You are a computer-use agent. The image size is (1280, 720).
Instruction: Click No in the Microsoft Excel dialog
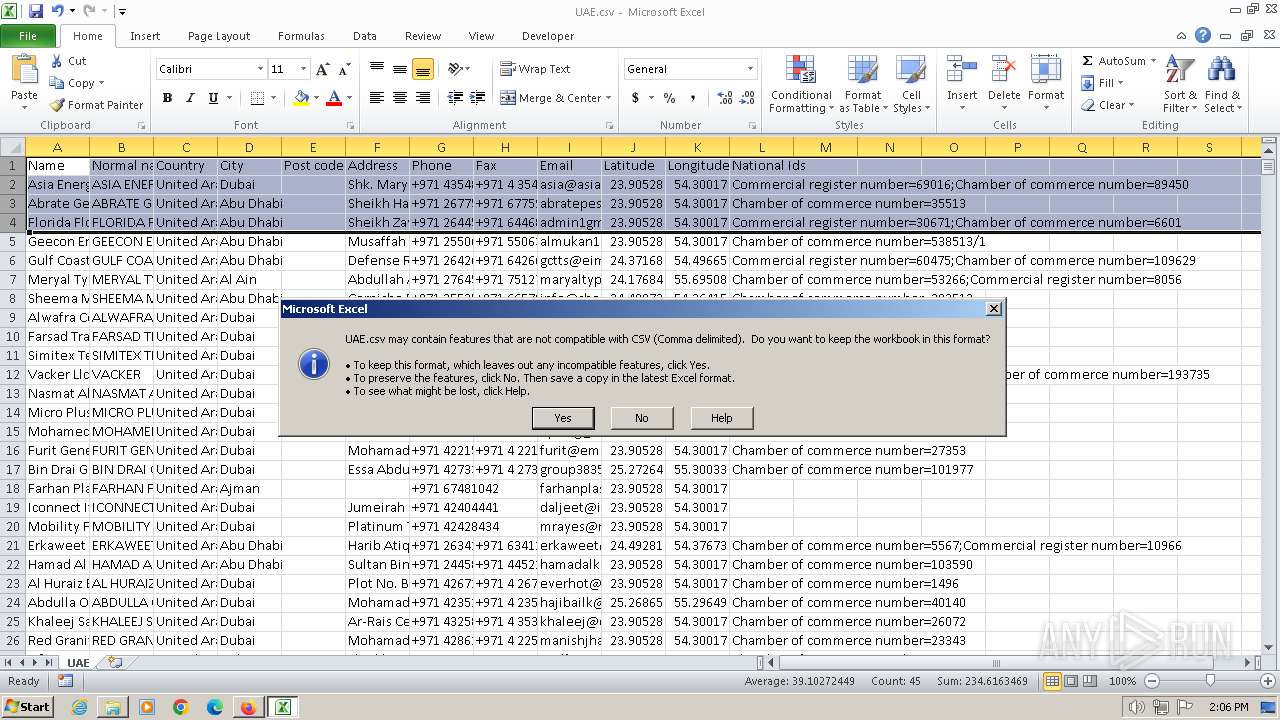tap(642, 418)
